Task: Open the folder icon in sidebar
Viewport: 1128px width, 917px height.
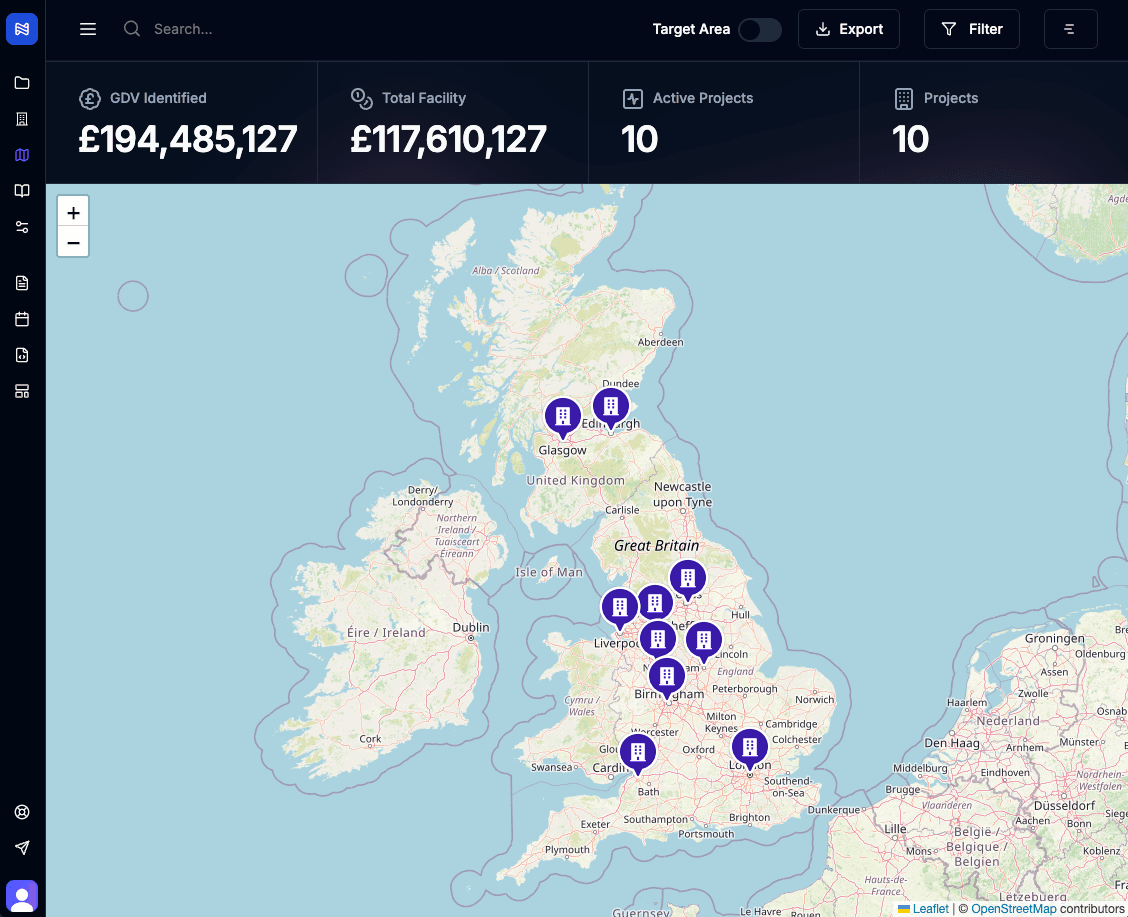Action: 22,83
